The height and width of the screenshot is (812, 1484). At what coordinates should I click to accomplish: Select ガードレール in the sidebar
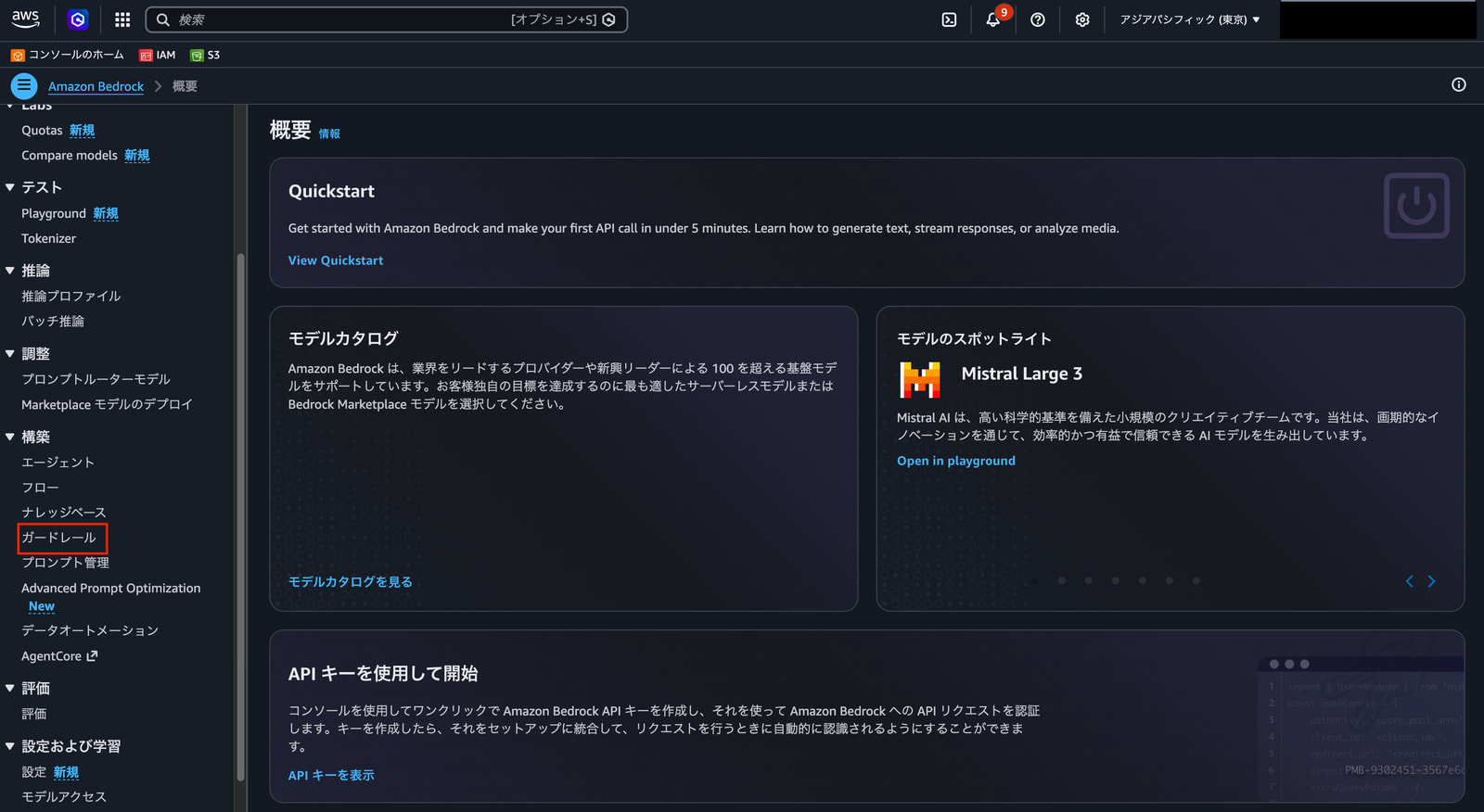pyautogui.click(x=59, y=538)
